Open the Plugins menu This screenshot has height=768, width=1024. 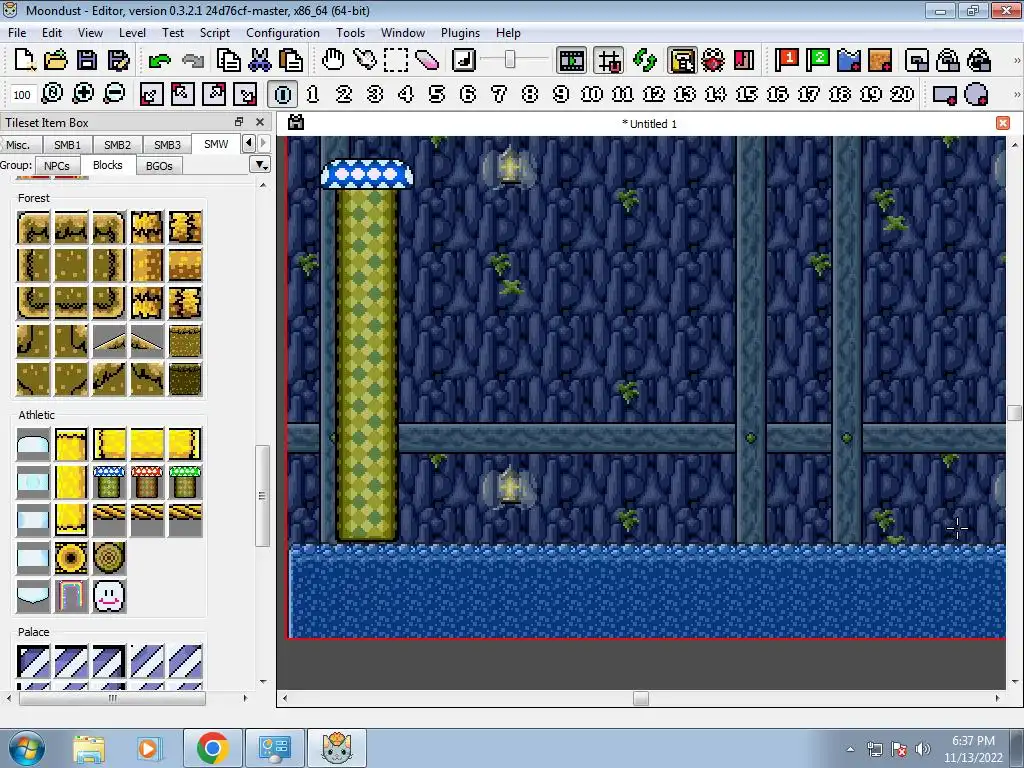tap(460, 33)
